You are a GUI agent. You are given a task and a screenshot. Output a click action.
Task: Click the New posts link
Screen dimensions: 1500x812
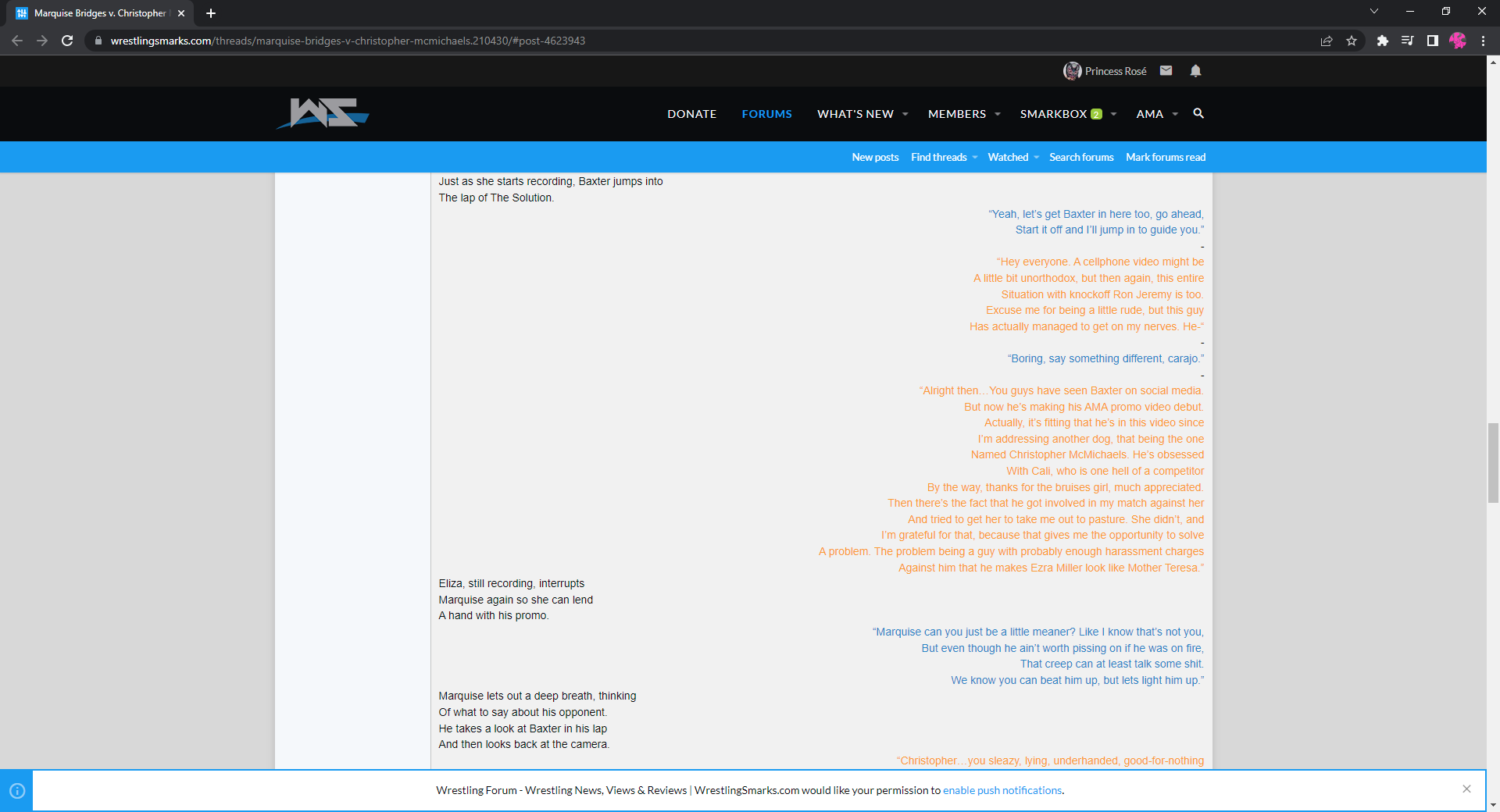click(875, 157)
